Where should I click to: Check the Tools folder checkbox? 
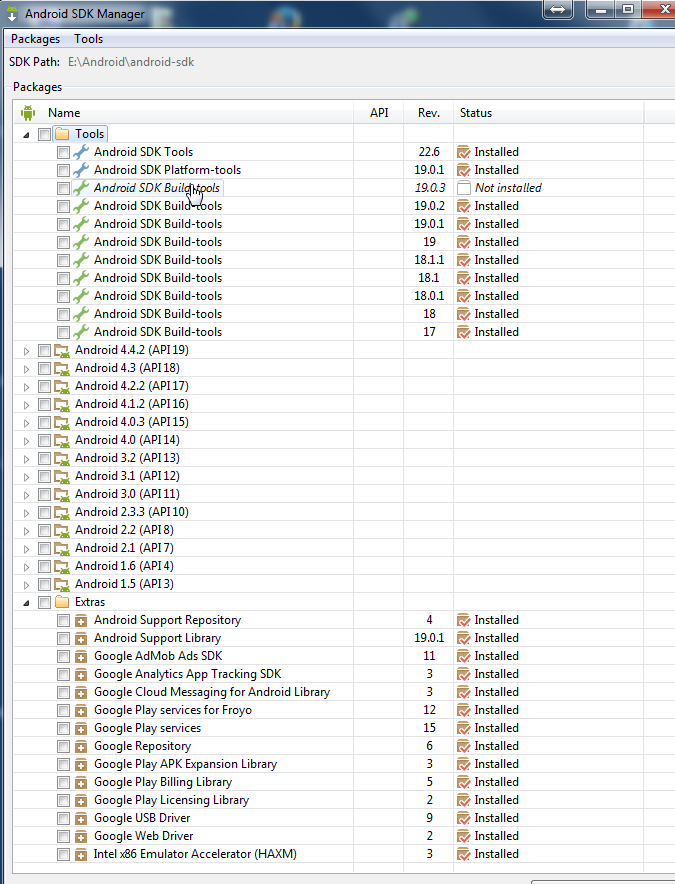(45, 134)
